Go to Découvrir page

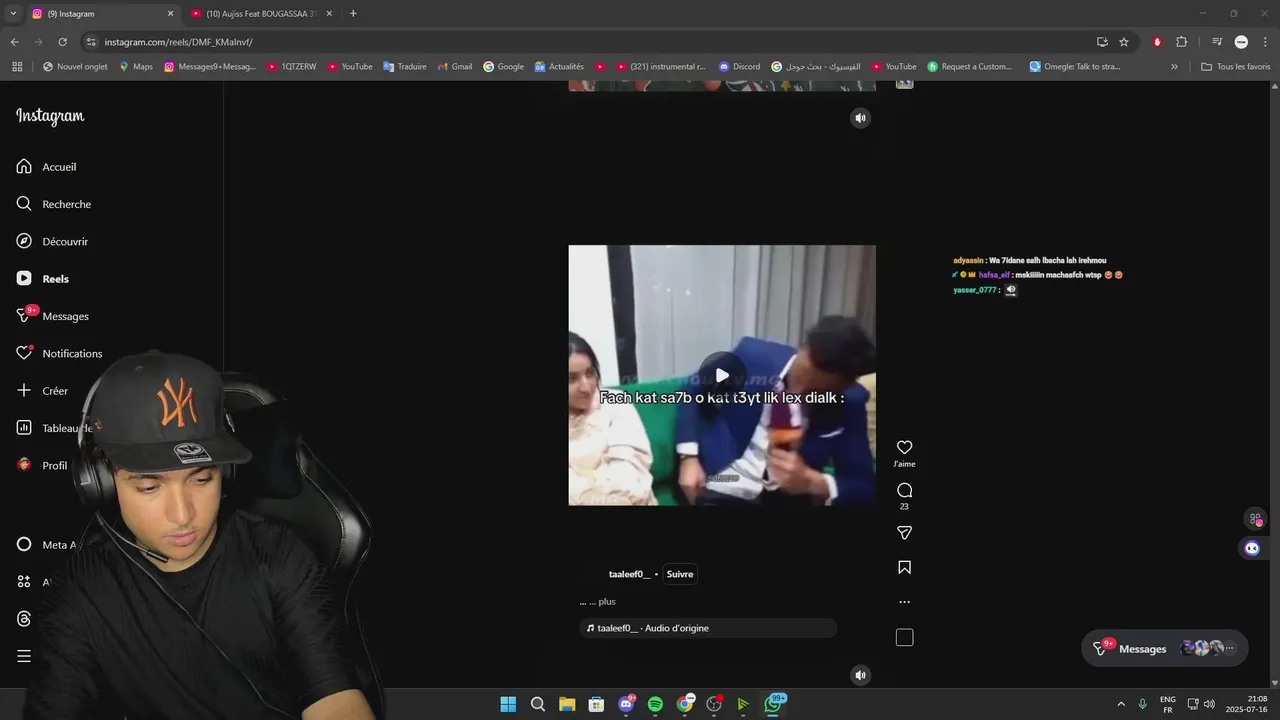click(52, 241)
